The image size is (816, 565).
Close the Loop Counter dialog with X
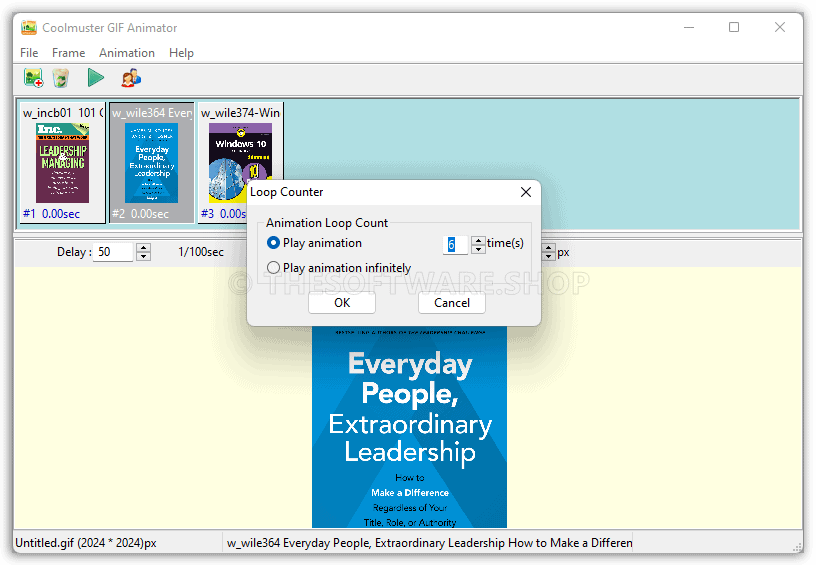pyautogui.click(x=526, y=192)
